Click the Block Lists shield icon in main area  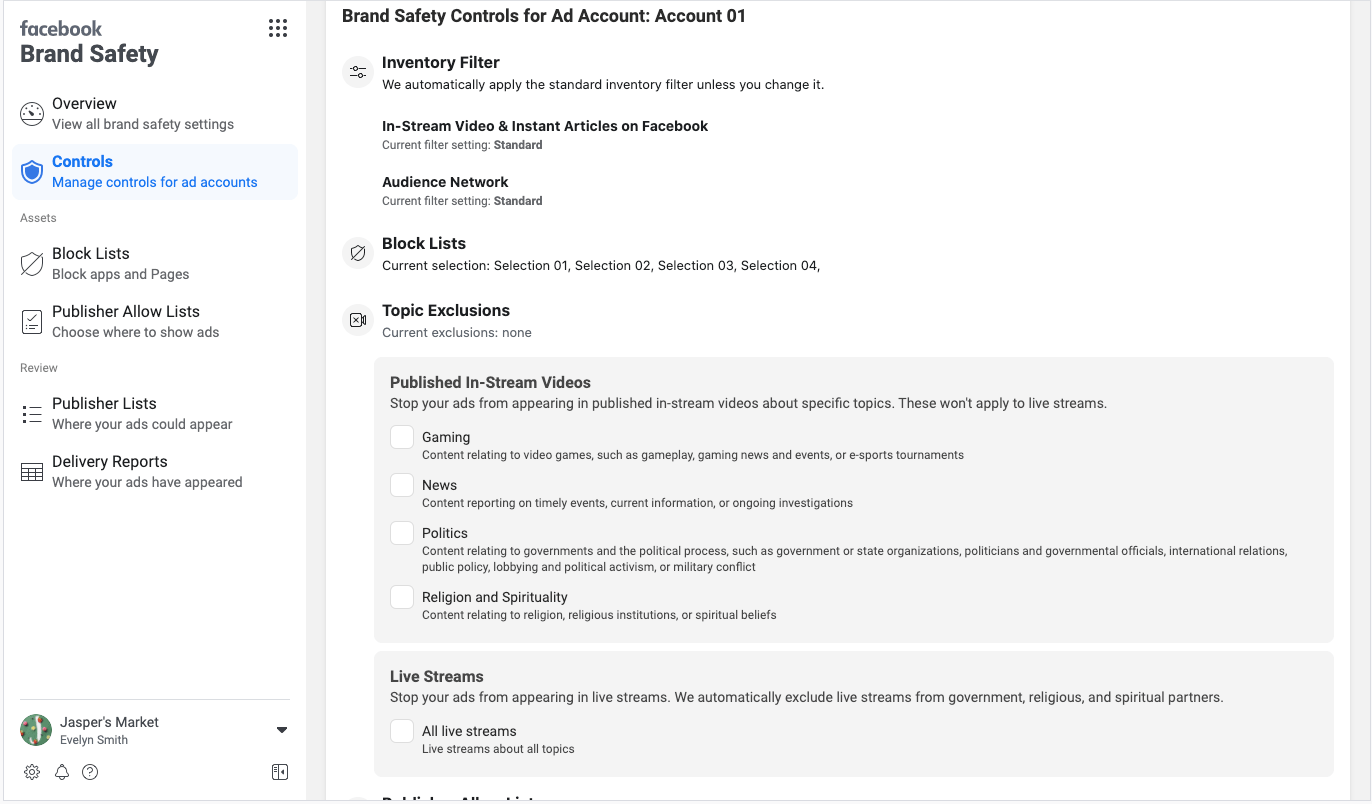tap(357, 252)
